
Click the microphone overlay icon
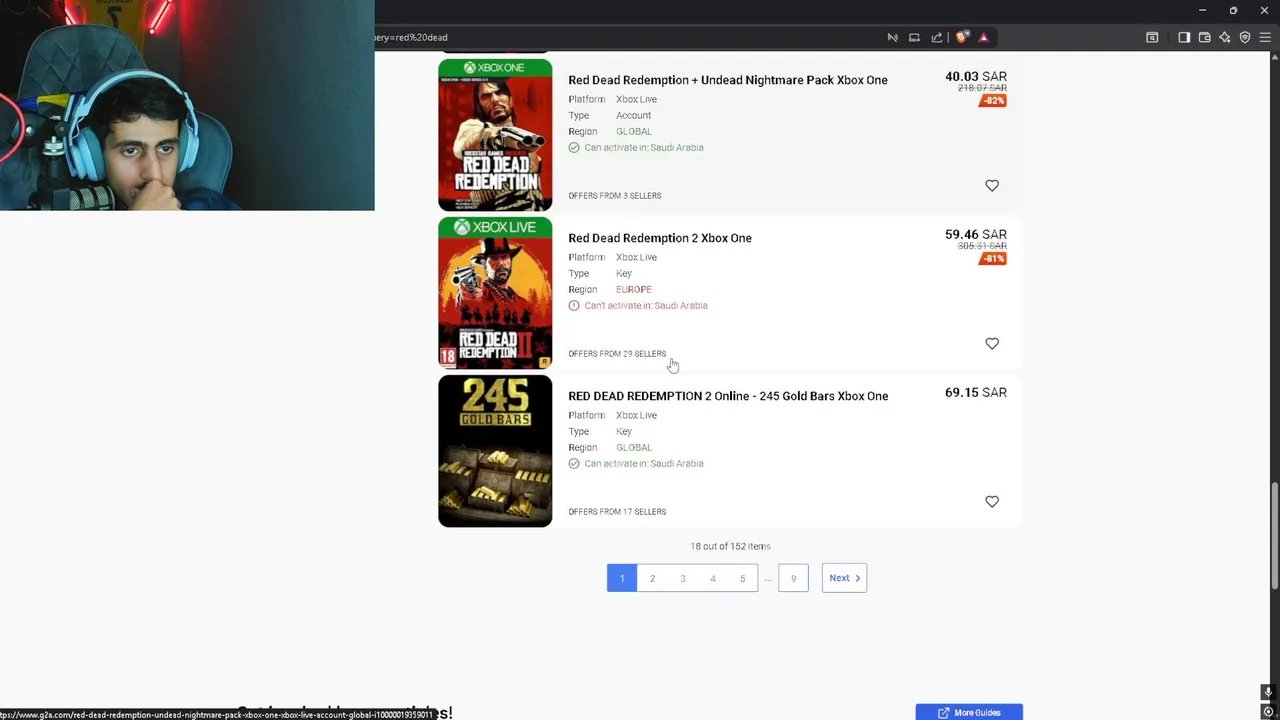point(1268,692)
